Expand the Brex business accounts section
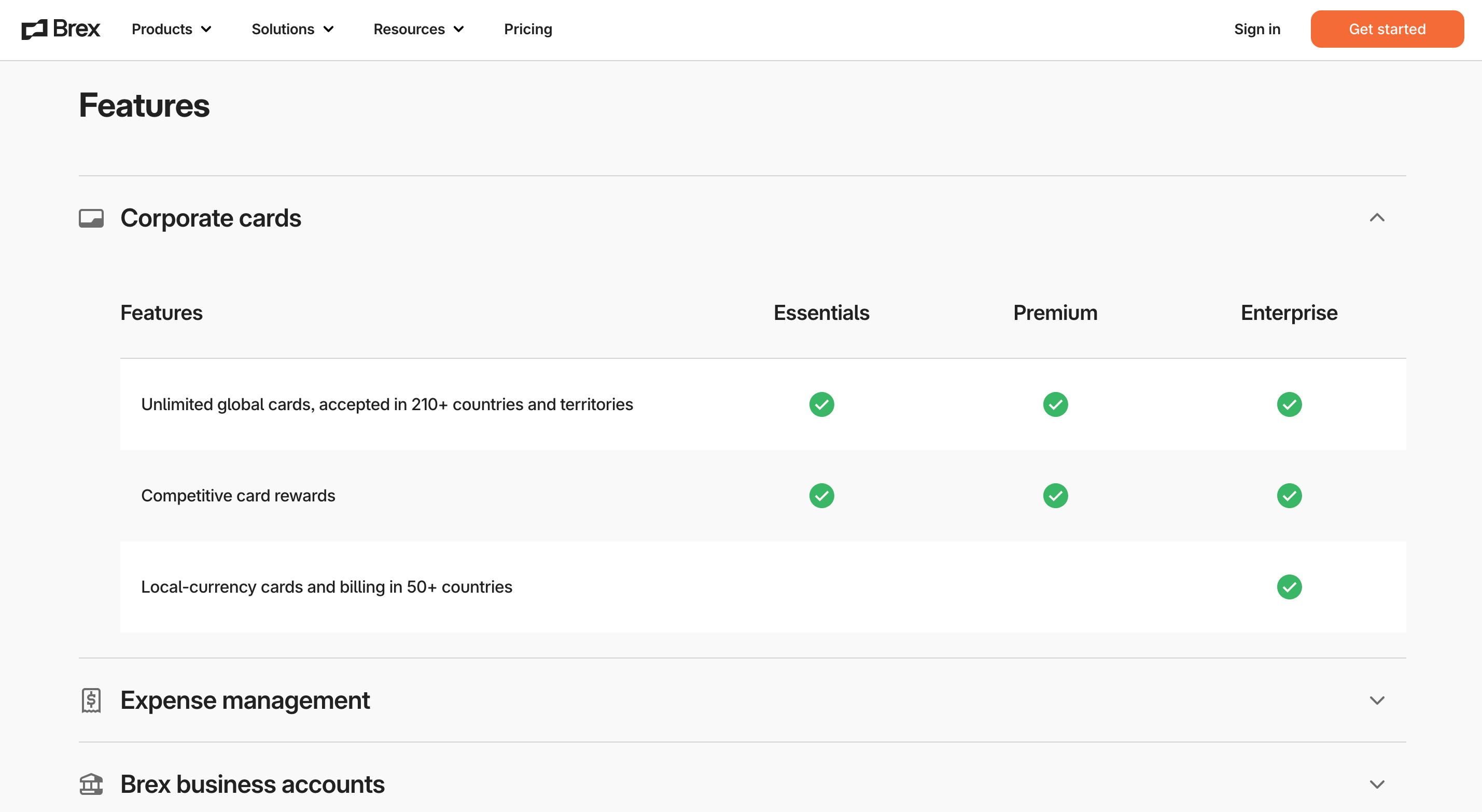Viewport: 1482px width, 812px height. click(1377, 784)
